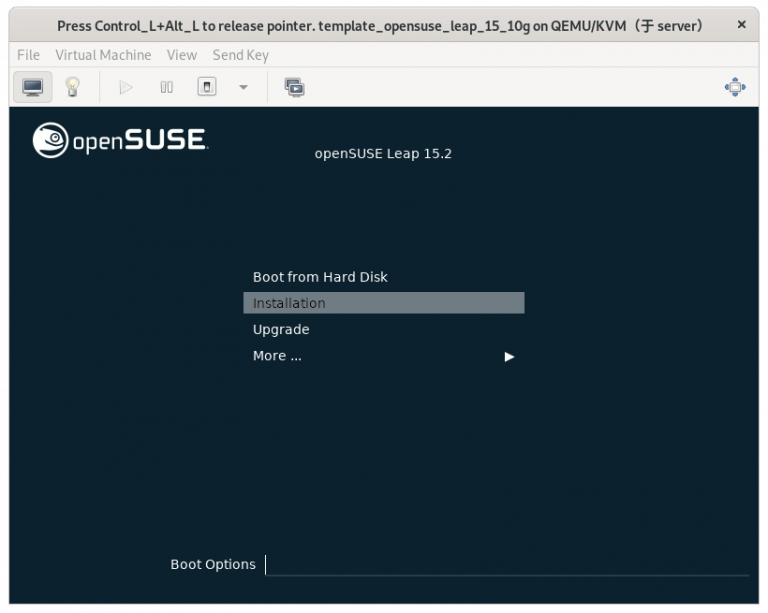Open the Send Key menu
Viewport: 768px width, 613px height.
click(x=240, y=55)
